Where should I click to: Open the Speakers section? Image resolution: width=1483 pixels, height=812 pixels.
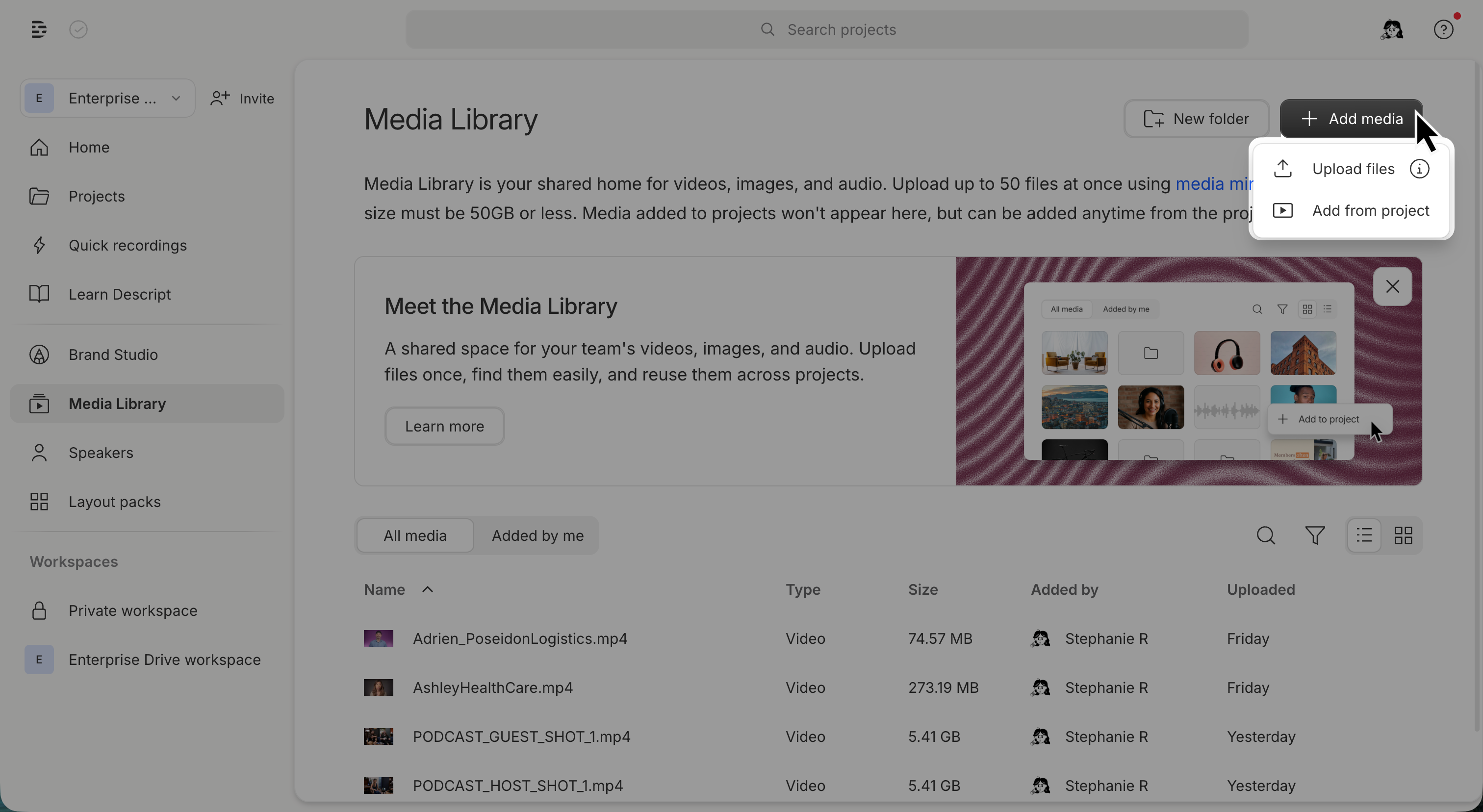pyautogui.click(x=102, y=452)
